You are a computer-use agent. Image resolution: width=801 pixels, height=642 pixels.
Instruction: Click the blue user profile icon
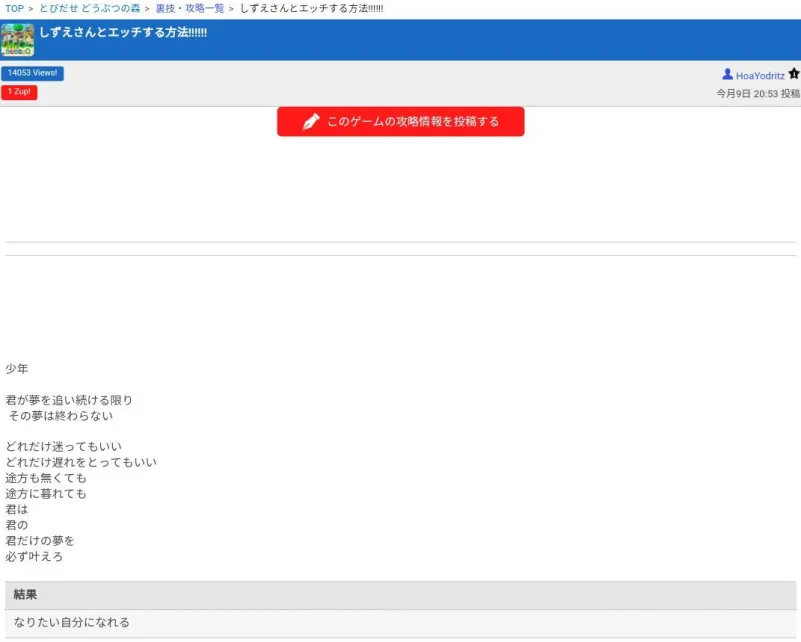click(727, 75)
